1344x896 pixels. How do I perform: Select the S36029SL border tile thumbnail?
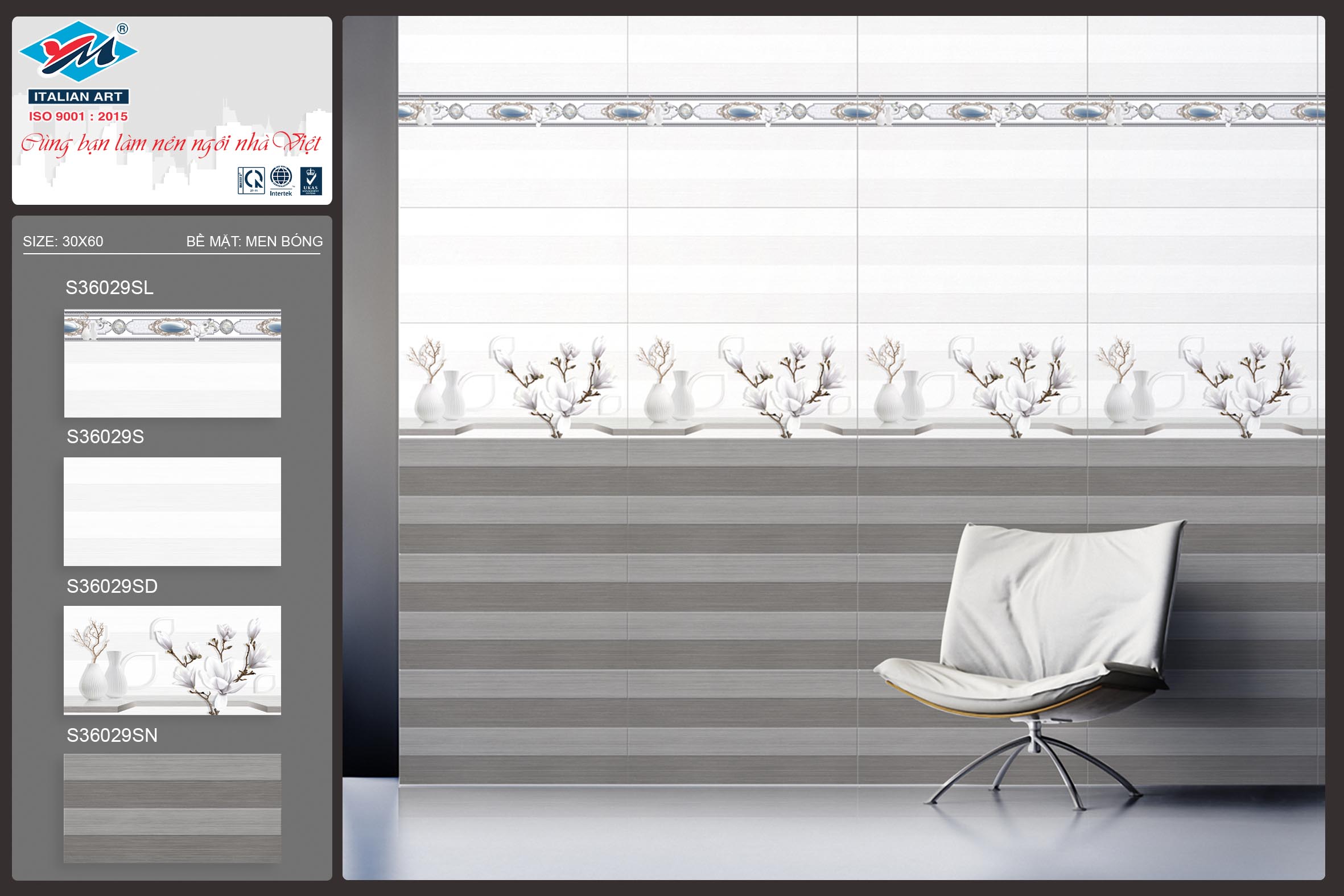172,363
